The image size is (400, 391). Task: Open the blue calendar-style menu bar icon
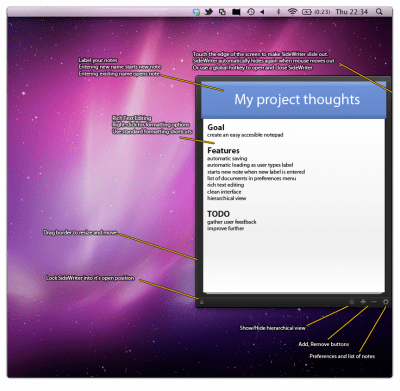click(x=197, y=12)
